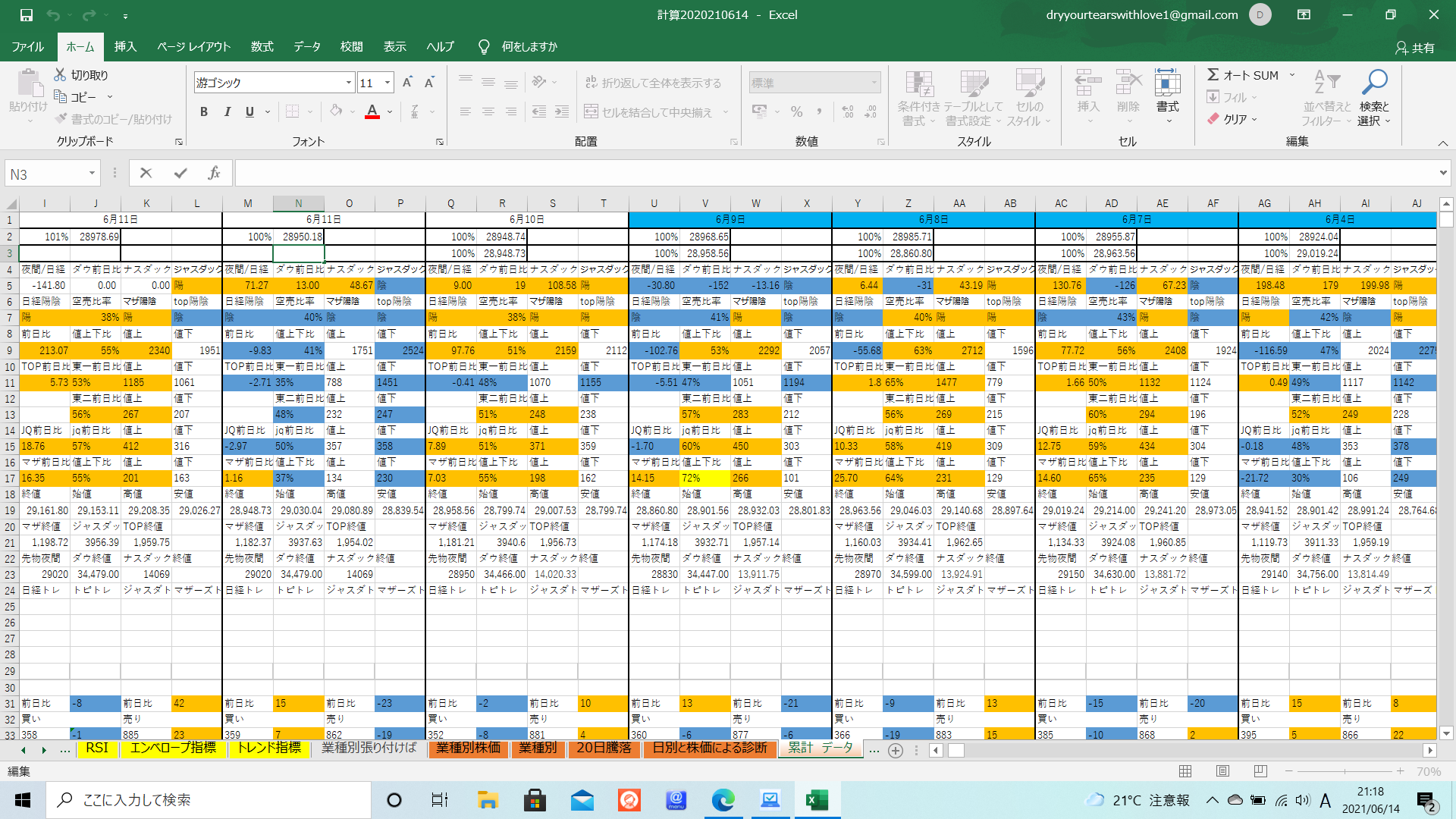Image resolution: width=1456 pixels, height=819 pixels.
Task: Toggle Italic formatting
Action: pos(227,112)
